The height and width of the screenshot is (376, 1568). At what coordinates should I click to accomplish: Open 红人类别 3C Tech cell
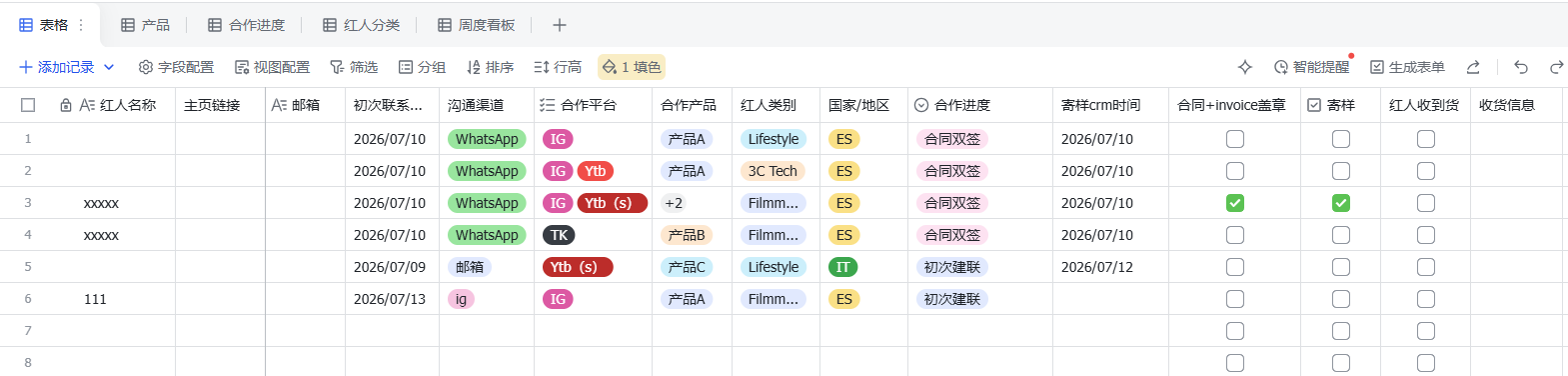coord(776,171)
